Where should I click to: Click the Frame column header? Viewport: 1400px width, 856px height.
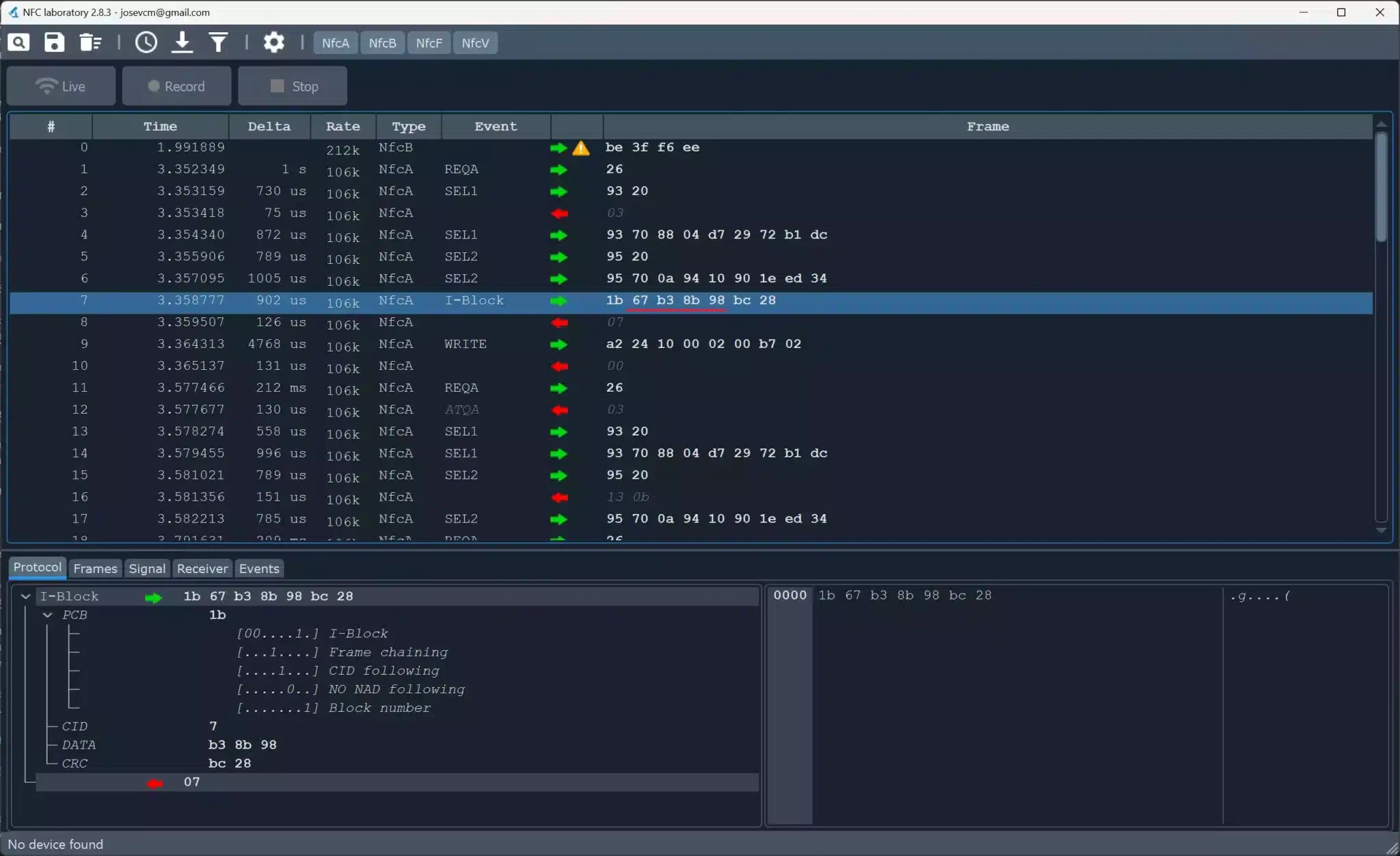(x=988, y=126)
